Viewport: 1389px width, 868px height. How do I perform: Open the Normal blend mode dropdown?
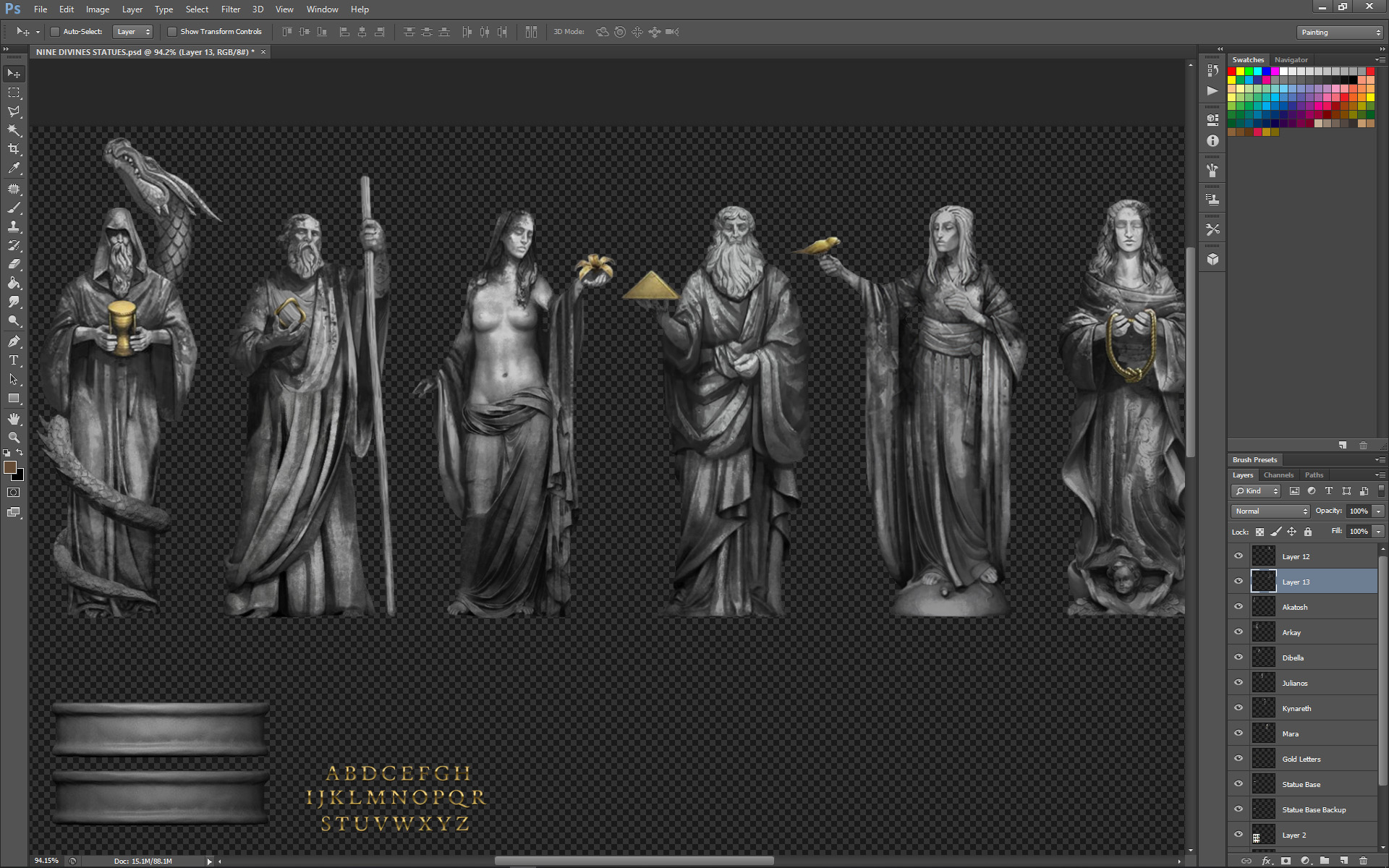pos(1270,511)
